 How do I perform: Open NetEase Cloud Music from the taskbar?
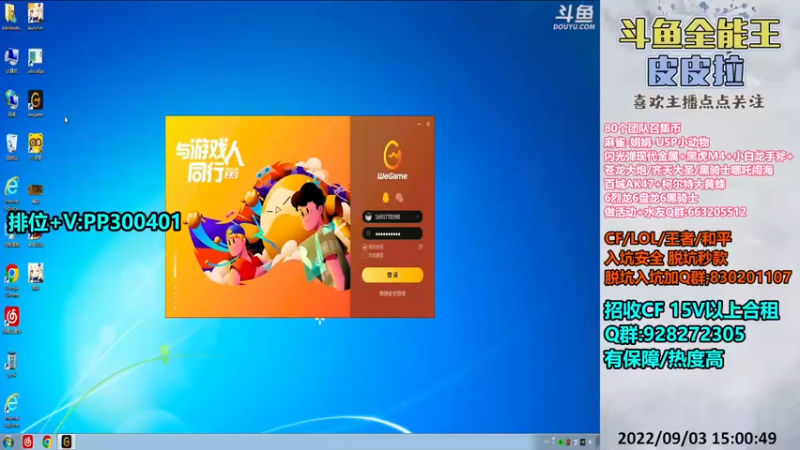click(x=28, y=442)
